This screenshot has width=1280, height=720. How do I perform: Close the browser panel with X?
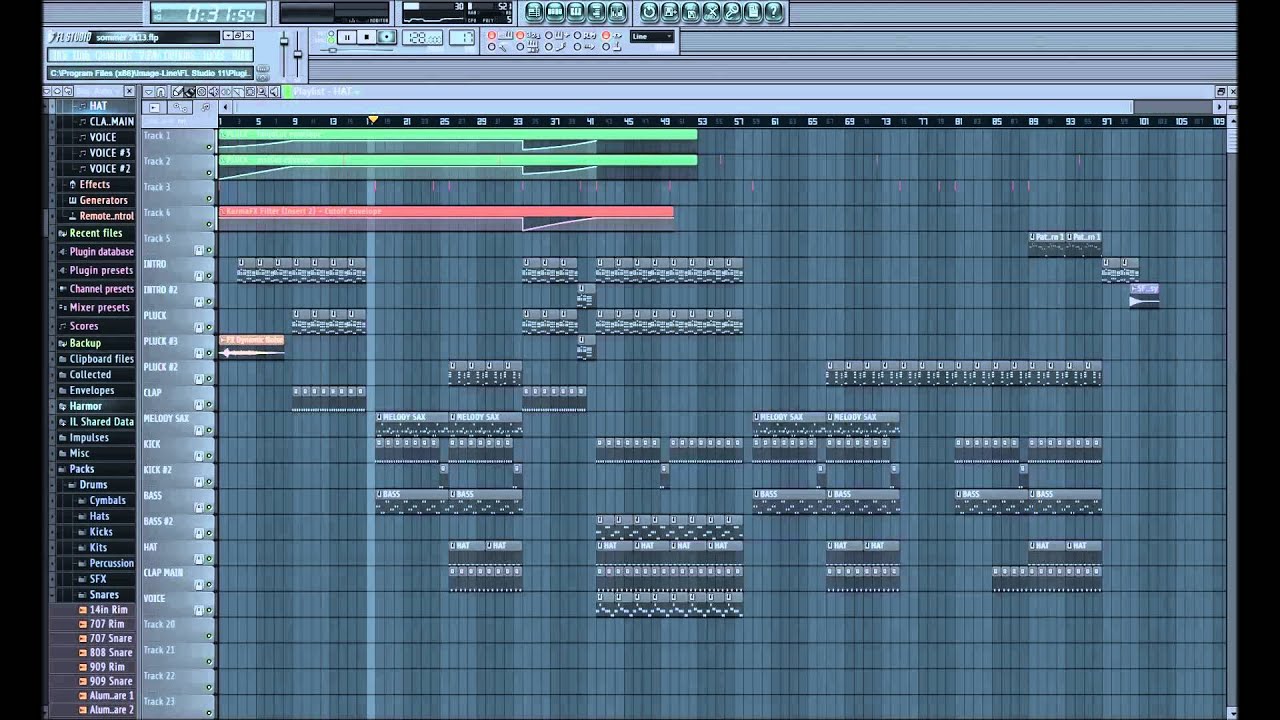[x=129, y=91]
